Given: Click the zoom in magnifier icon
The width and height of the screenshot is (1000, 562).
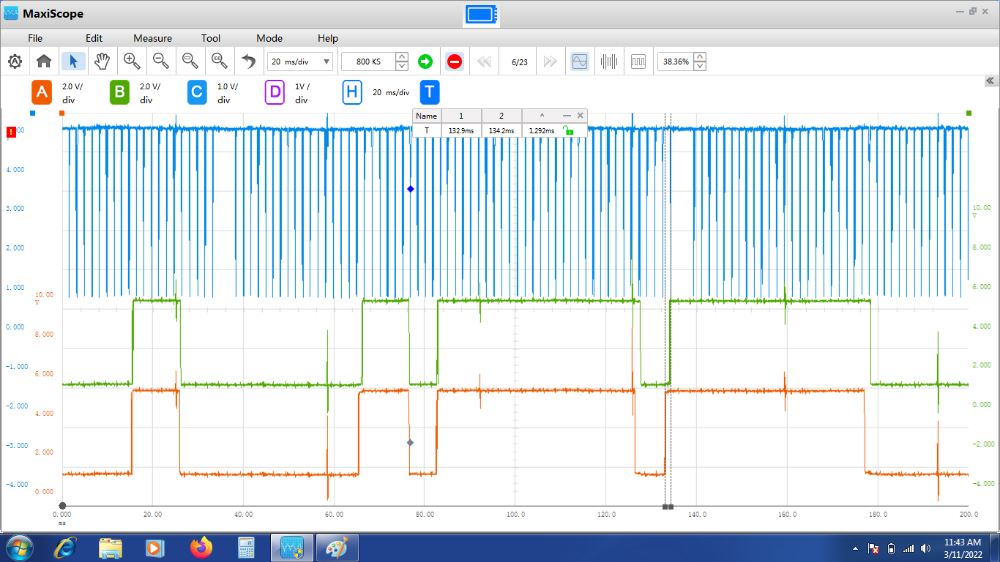Looking at the screenshot, I should point(131,61).
